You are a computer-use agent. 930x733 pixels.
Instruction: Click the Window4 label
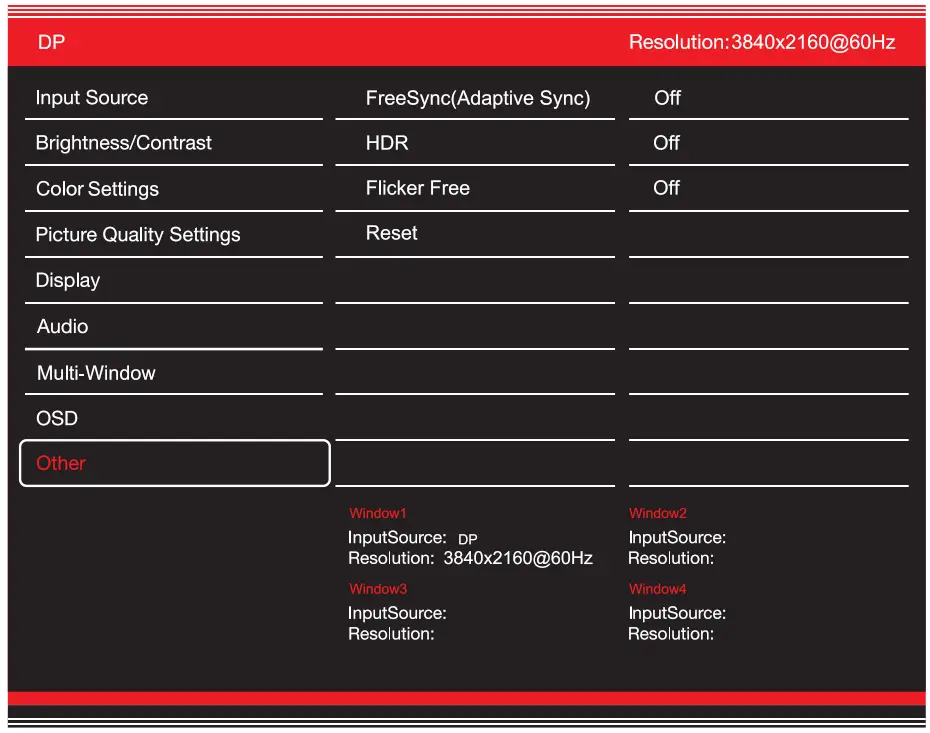[x=658, y=589]
